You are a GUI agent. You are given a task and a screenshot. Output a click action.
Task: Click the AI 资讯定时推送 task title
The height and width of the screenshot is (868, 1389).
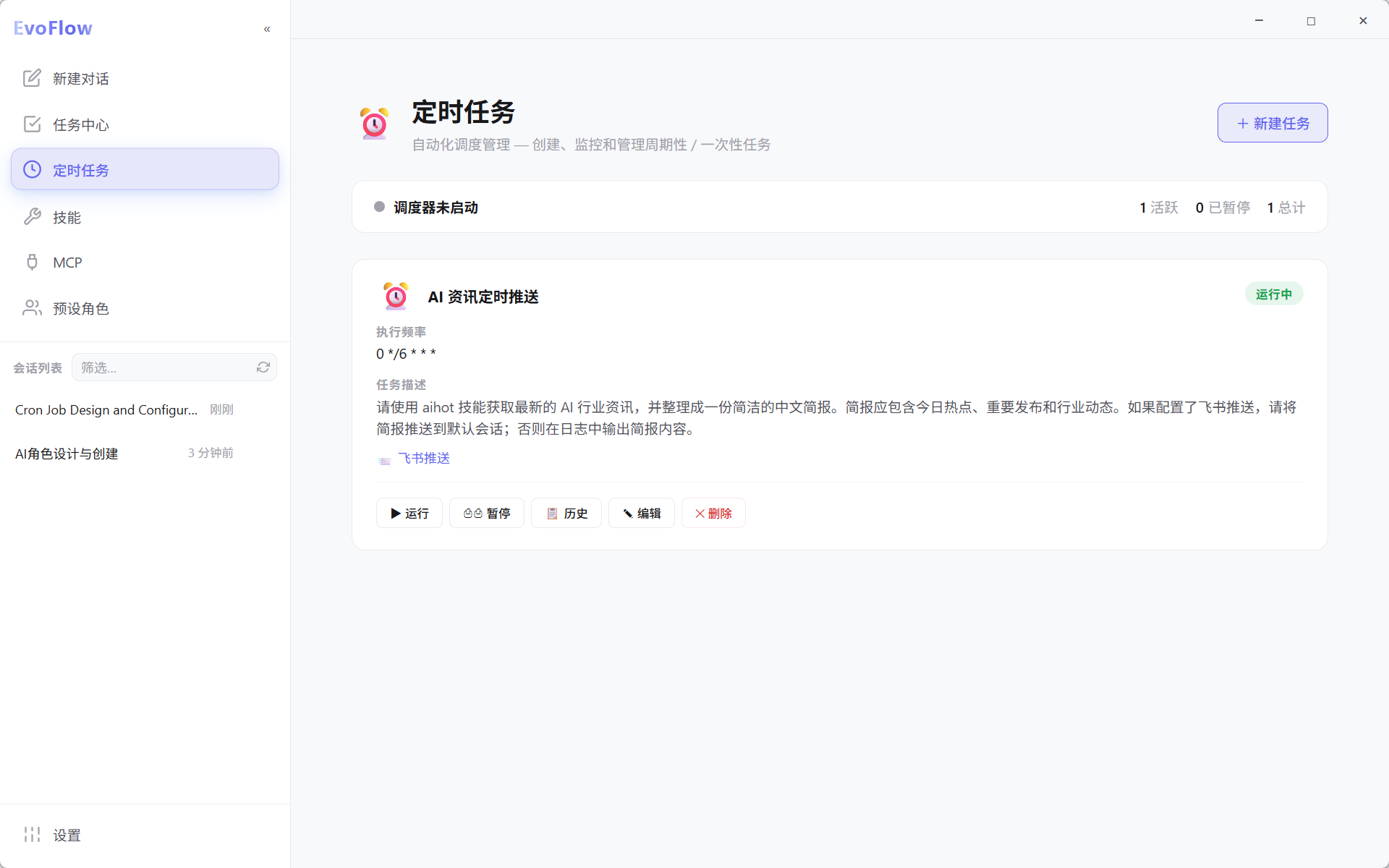[483, 297]
